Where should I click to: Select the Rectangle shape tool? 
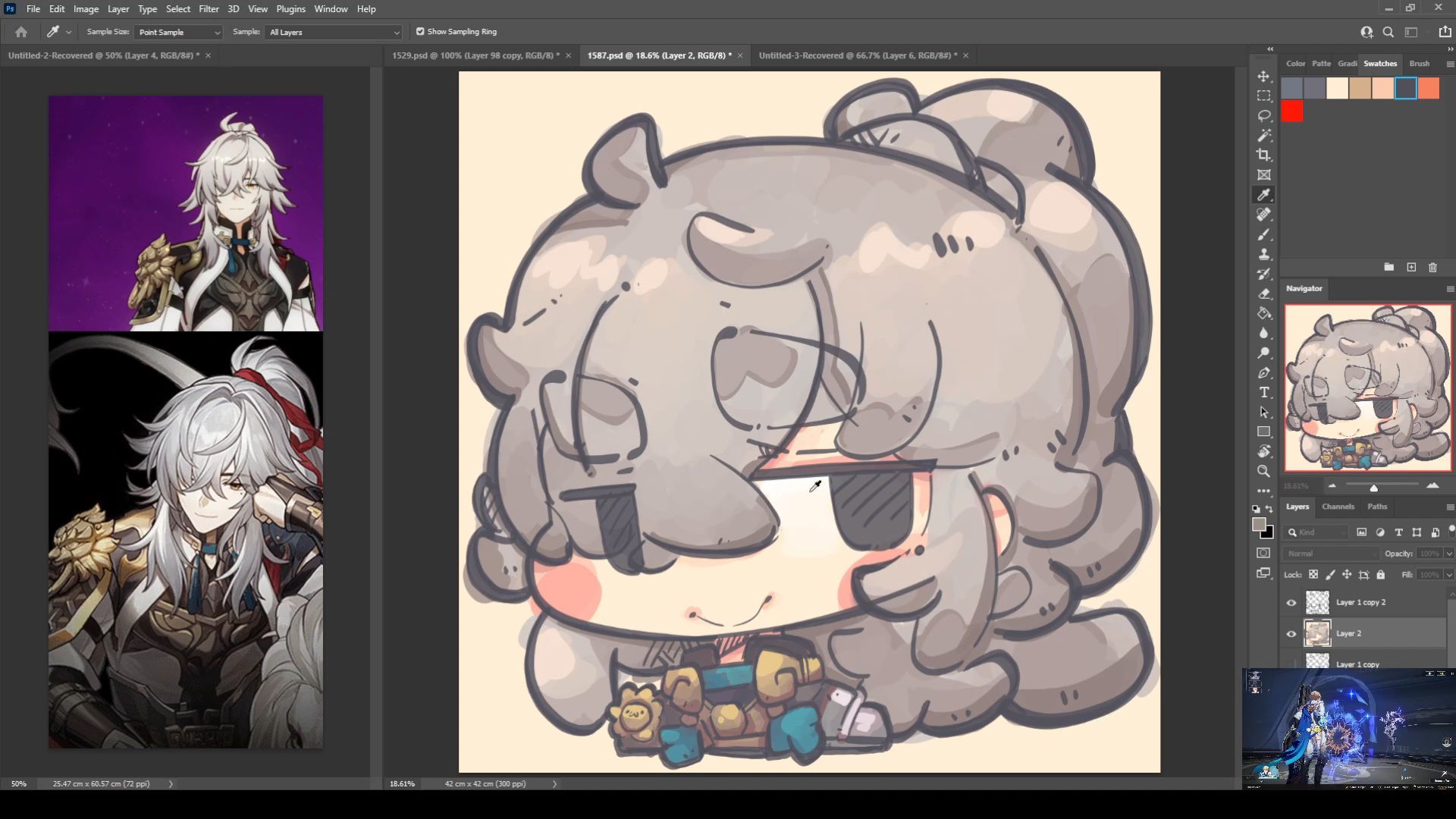pos(1263,431)
